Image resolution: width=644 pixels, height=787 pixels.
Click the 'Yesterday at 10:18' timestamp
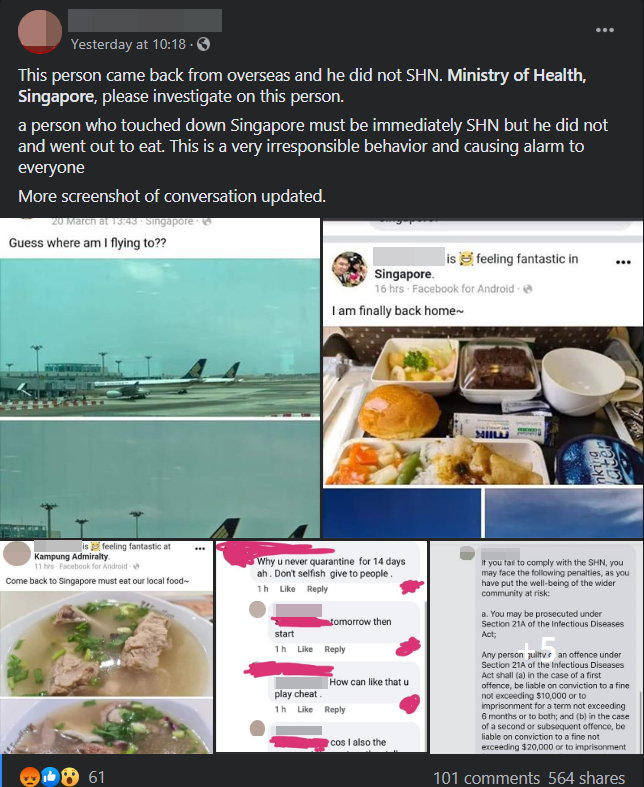click(128, 44)
